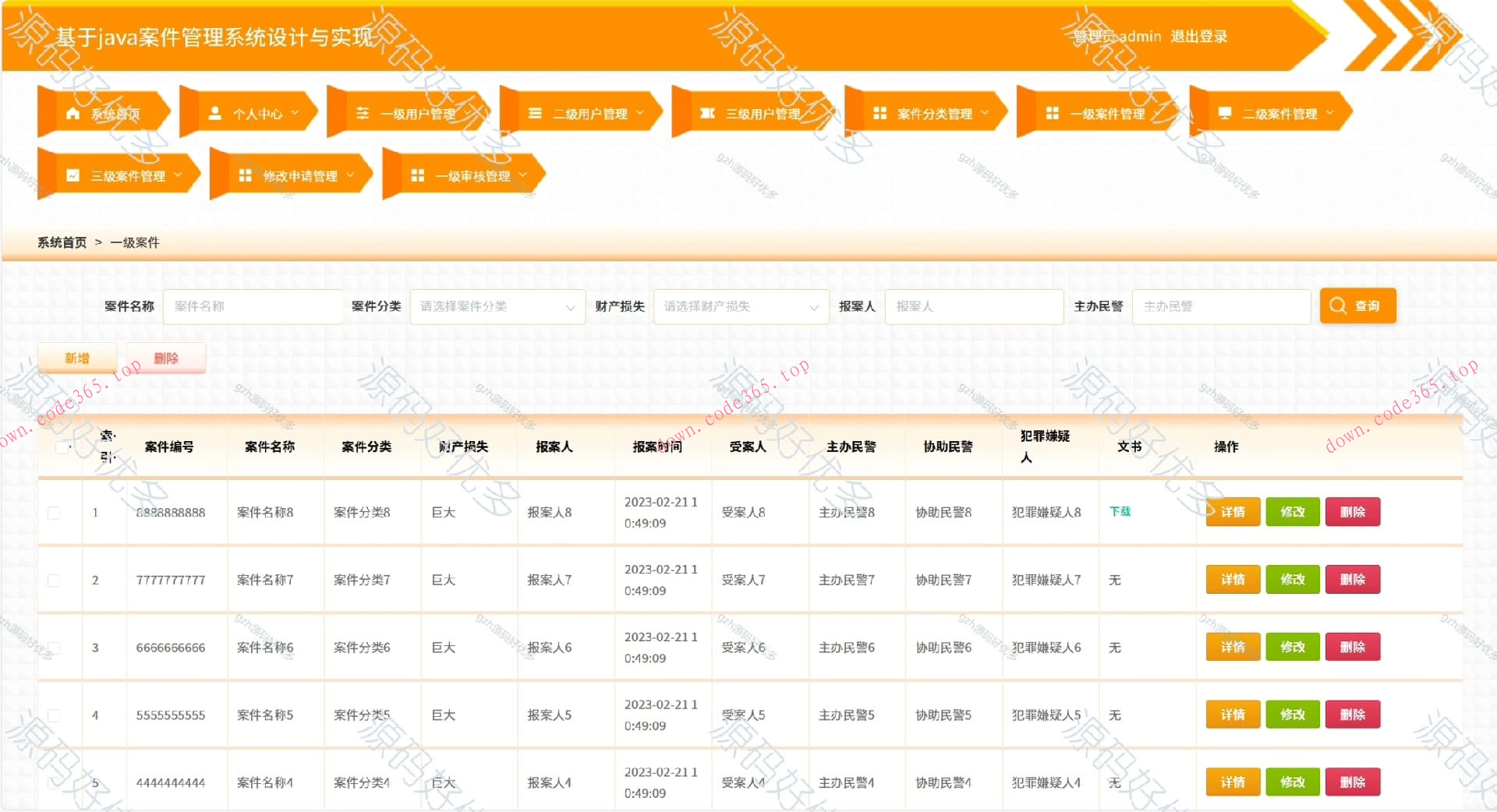
Task: Open the 请选择案件分类 dropdown
Action: point(497,306)
